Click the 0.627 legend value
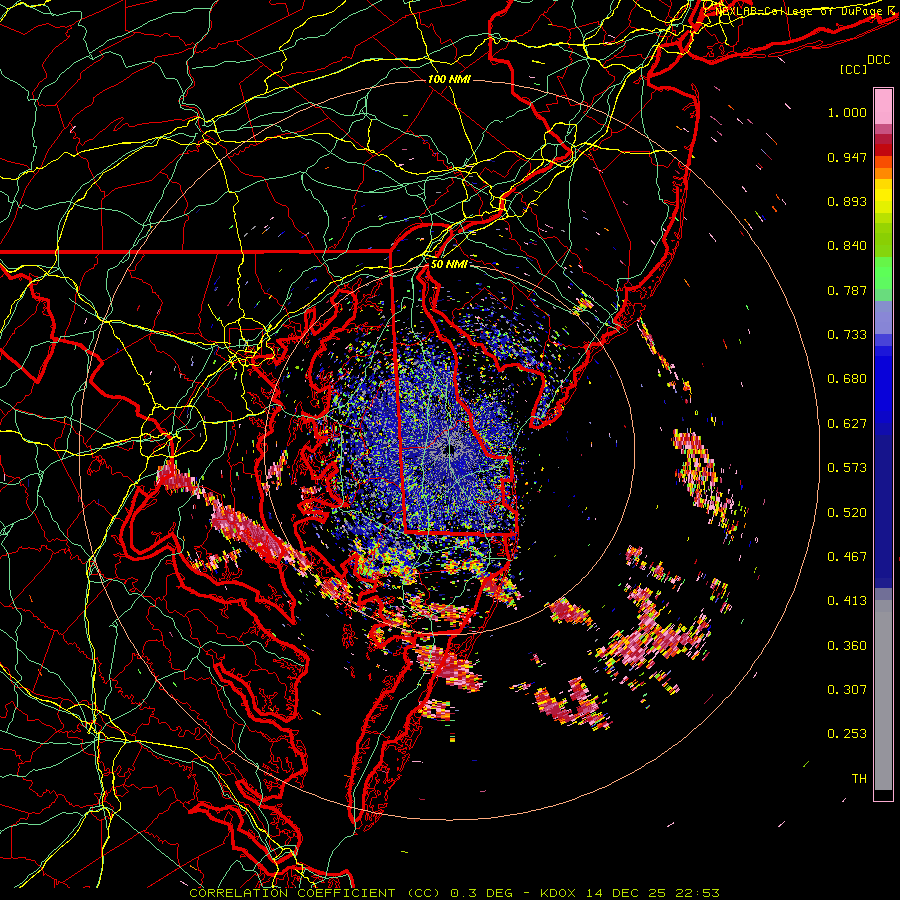This screenshot has width=900, height=900. [x=847, y=424]
